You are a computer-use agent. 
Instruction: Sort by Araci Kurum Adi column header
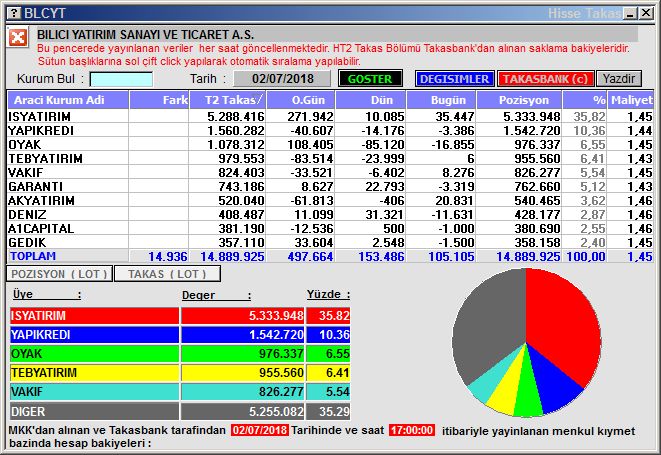68,100
